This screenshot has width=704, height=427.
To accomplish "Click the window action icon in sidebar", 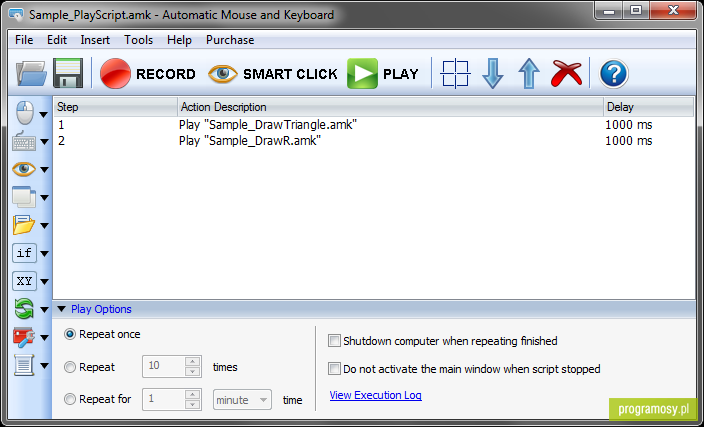I will [24, 197].
